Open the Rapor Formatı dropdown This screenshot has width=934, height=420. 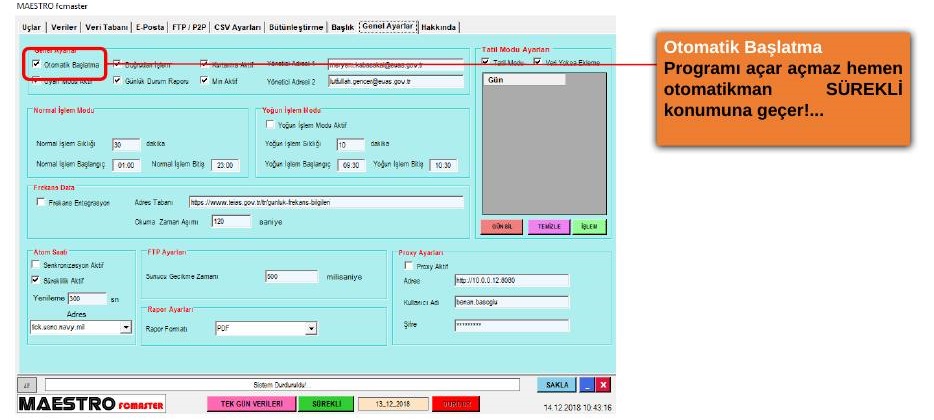[x=311, y=328]
